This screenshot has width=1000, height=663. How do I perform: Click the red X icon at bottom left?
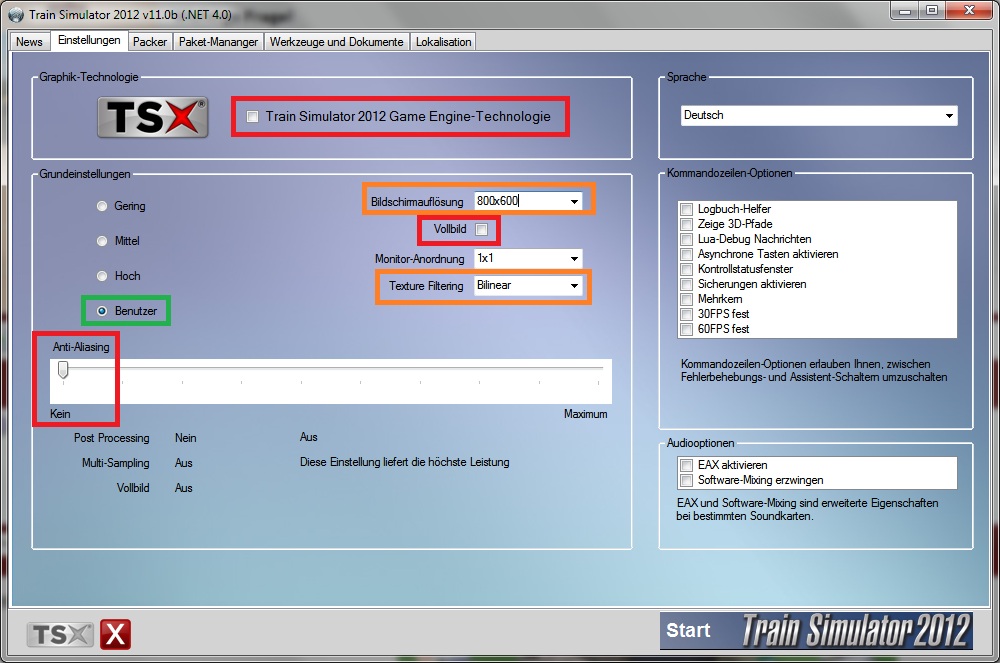tap(115, 634)
